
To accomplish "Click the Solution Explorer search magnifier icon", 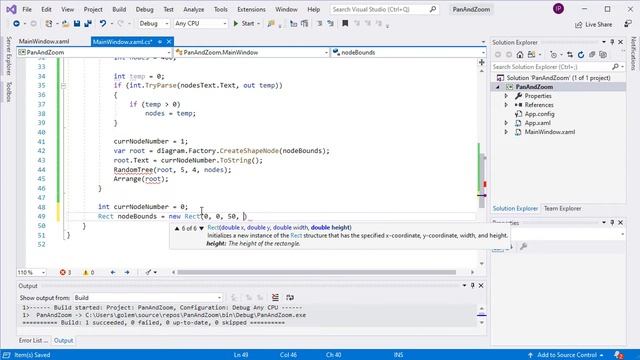I will pyautogui.click(x=615, y=67).
